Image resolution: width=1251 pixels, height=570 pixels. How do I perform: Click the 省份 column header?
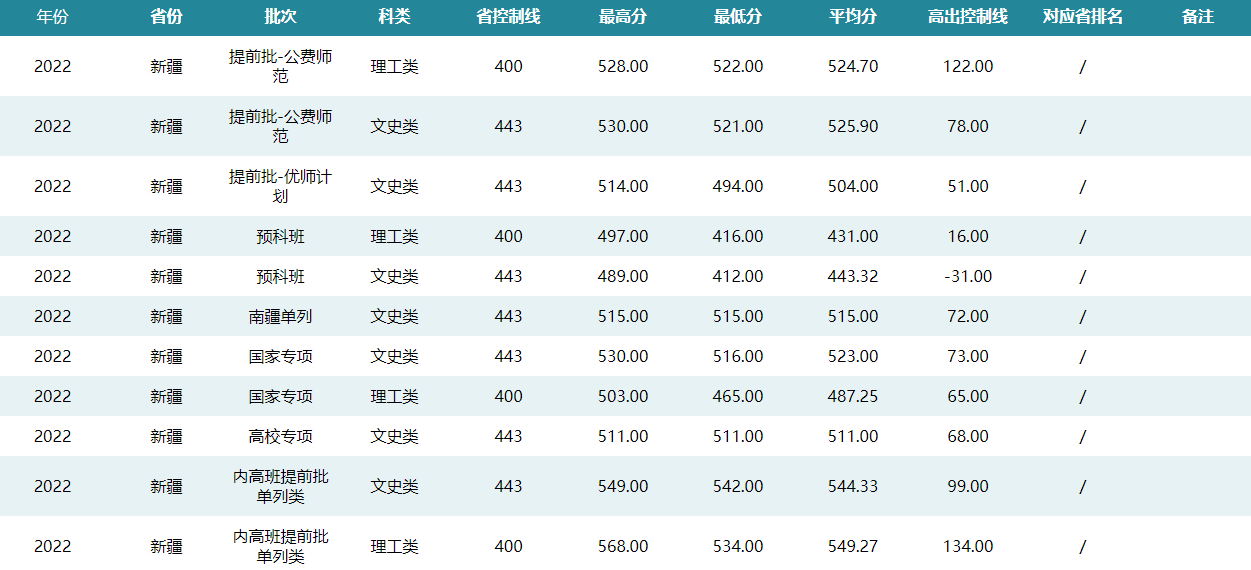(166, 17)
